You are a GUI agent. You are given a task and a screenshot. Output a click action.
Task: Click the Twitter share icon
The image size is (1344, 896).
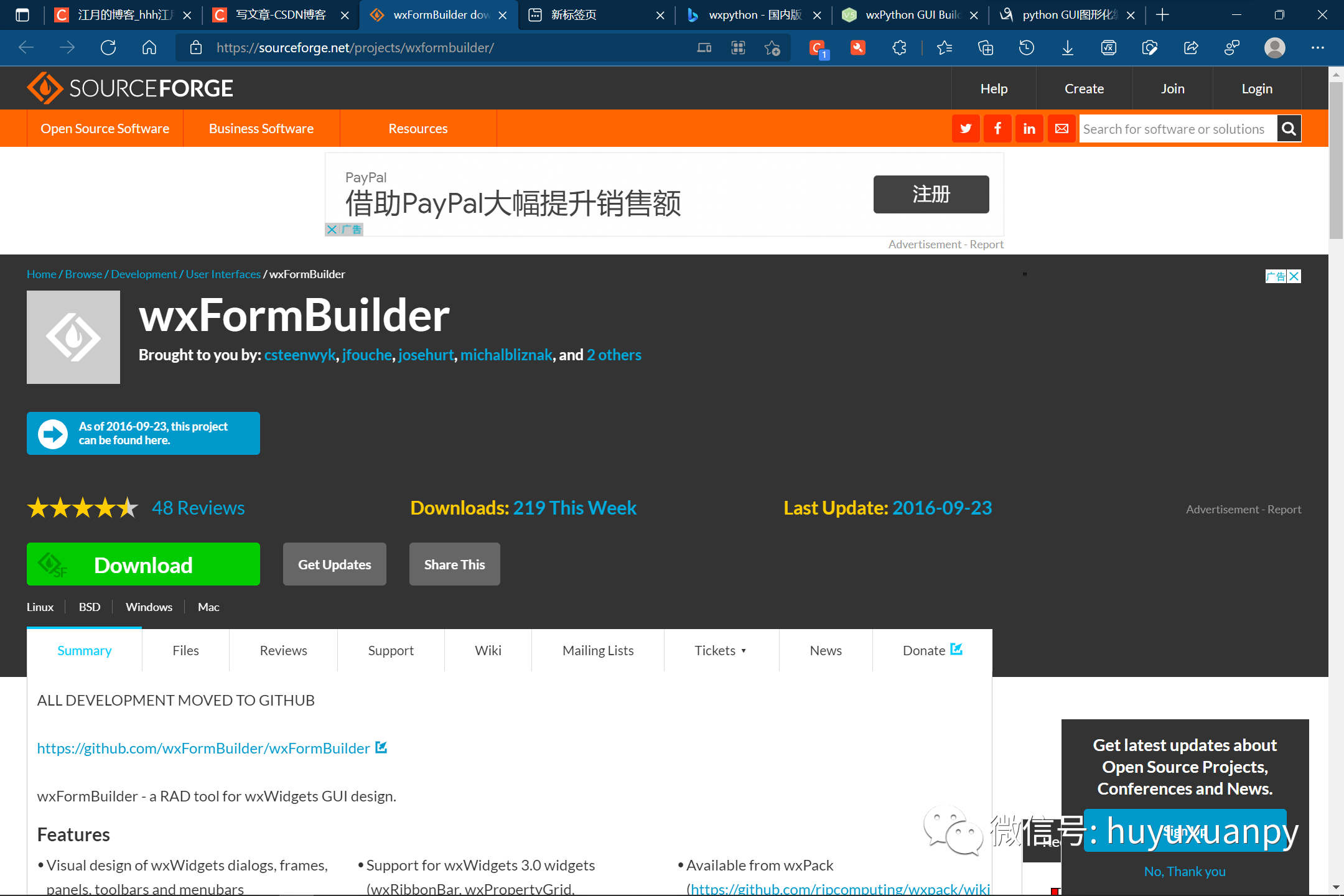[966, 129]
